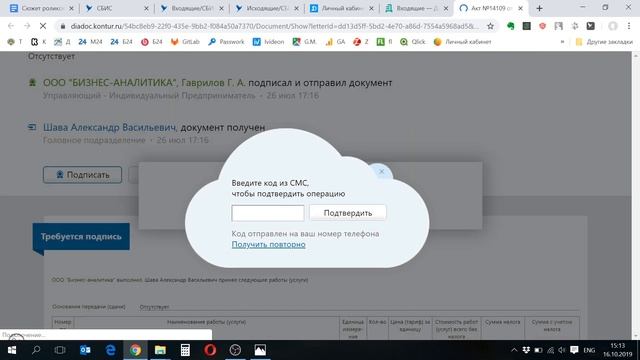Switch ENG input language
This screenshot has height=360, width=640.
[589, 350]
